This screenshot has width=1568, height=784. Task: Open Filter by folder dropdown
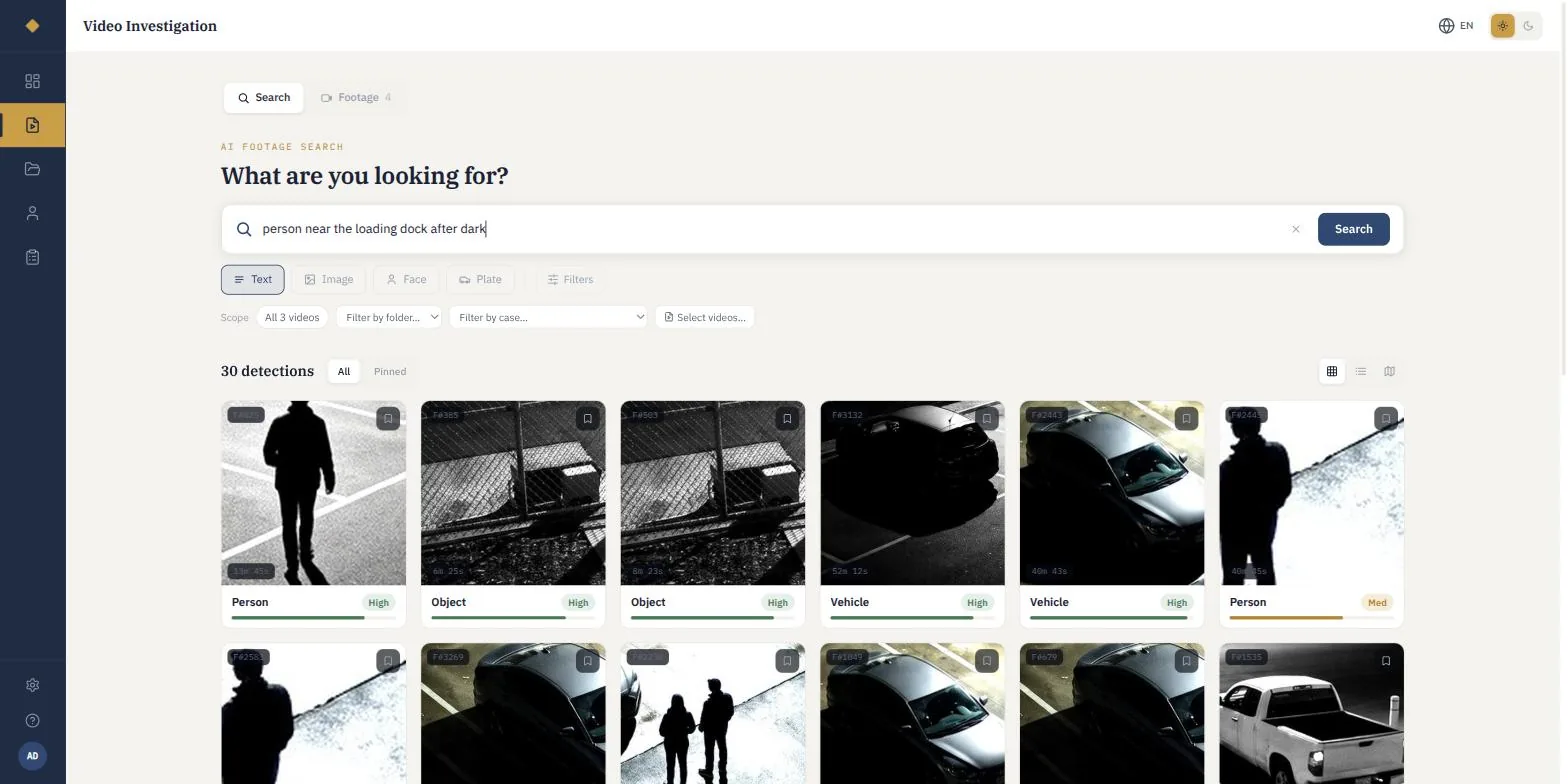389,317
